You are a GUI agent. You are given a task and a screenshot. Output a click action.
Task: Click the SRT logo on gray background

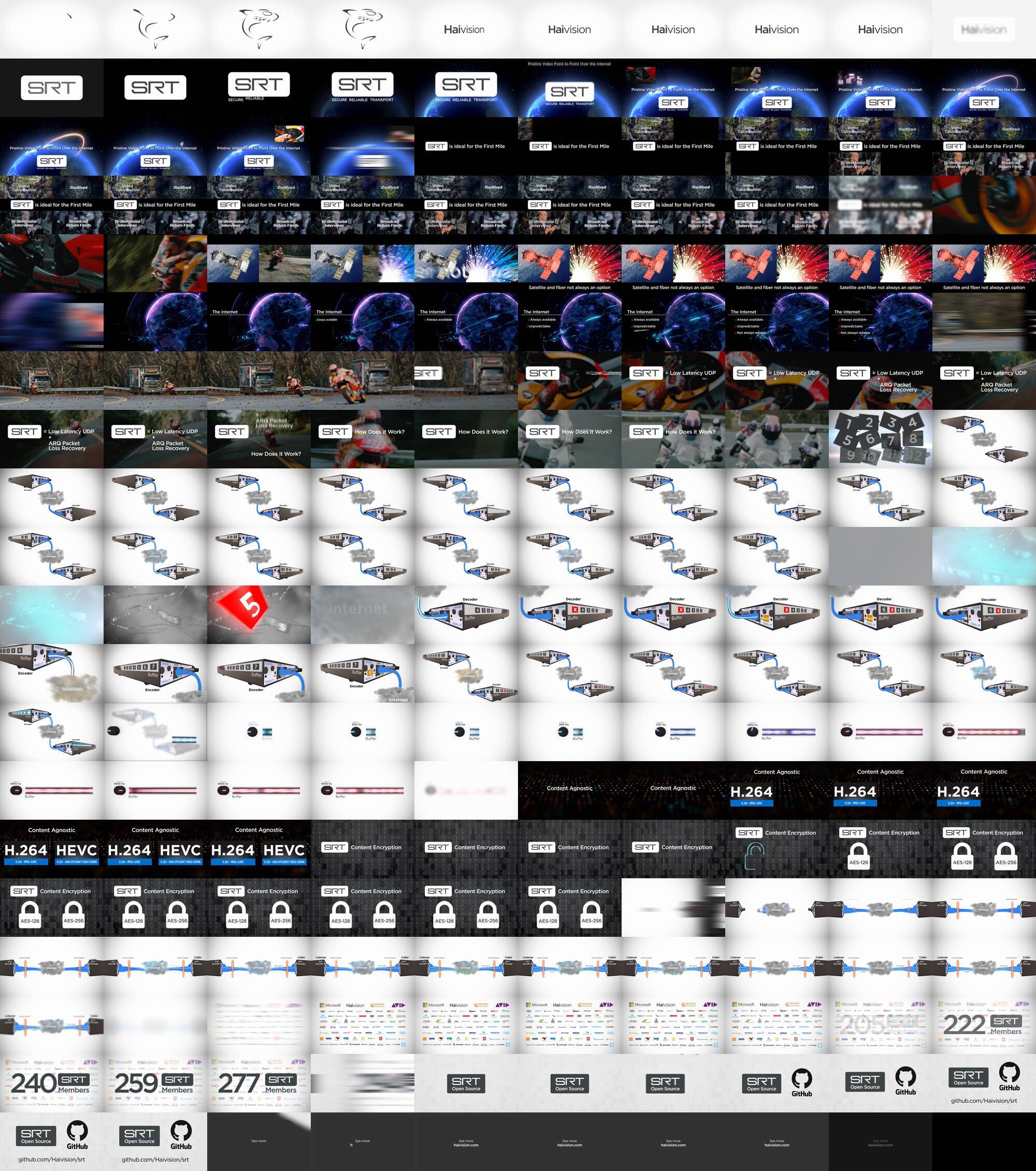coord(52,88)
